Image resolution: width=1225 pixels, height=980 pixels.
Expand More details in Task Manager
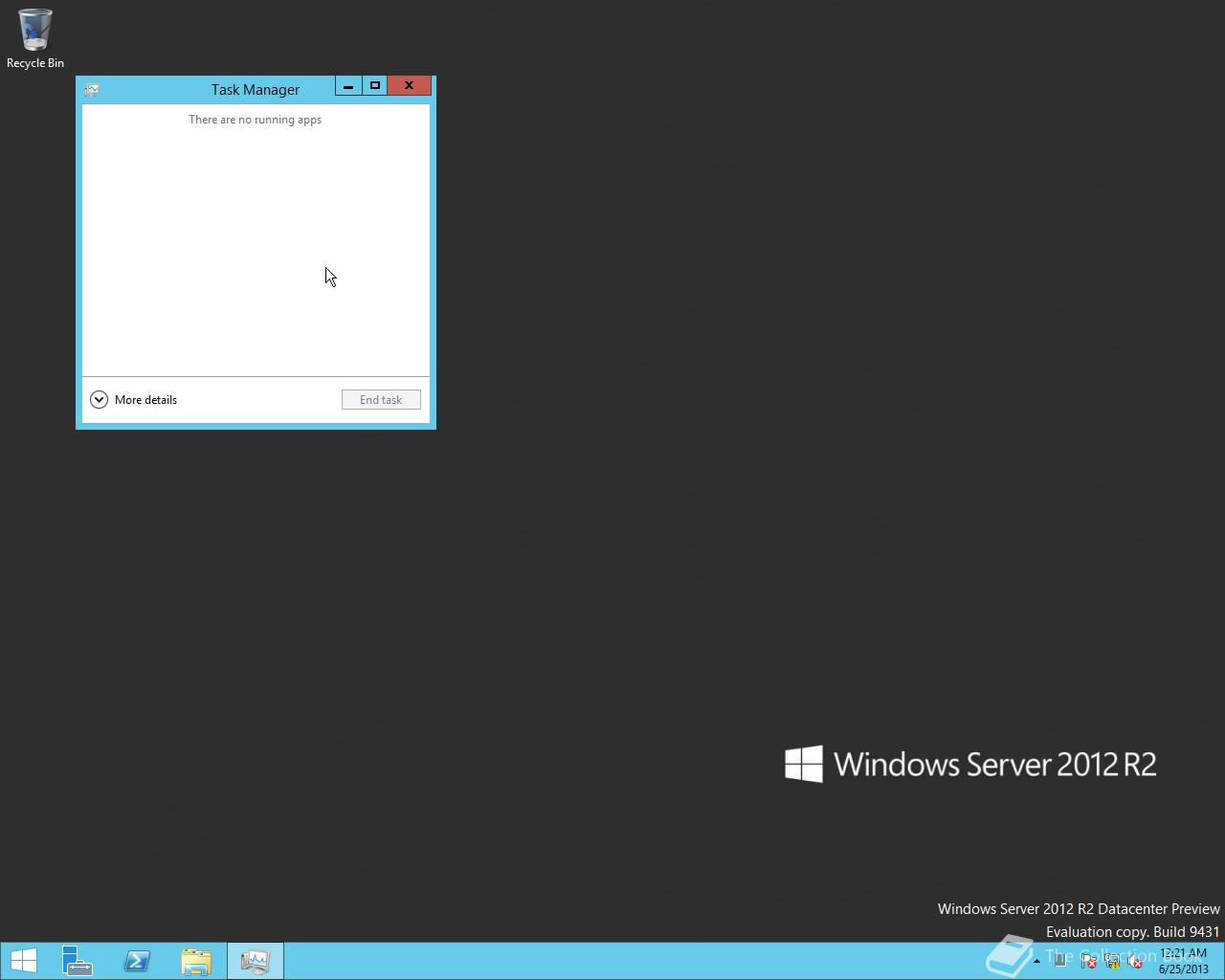134,400
